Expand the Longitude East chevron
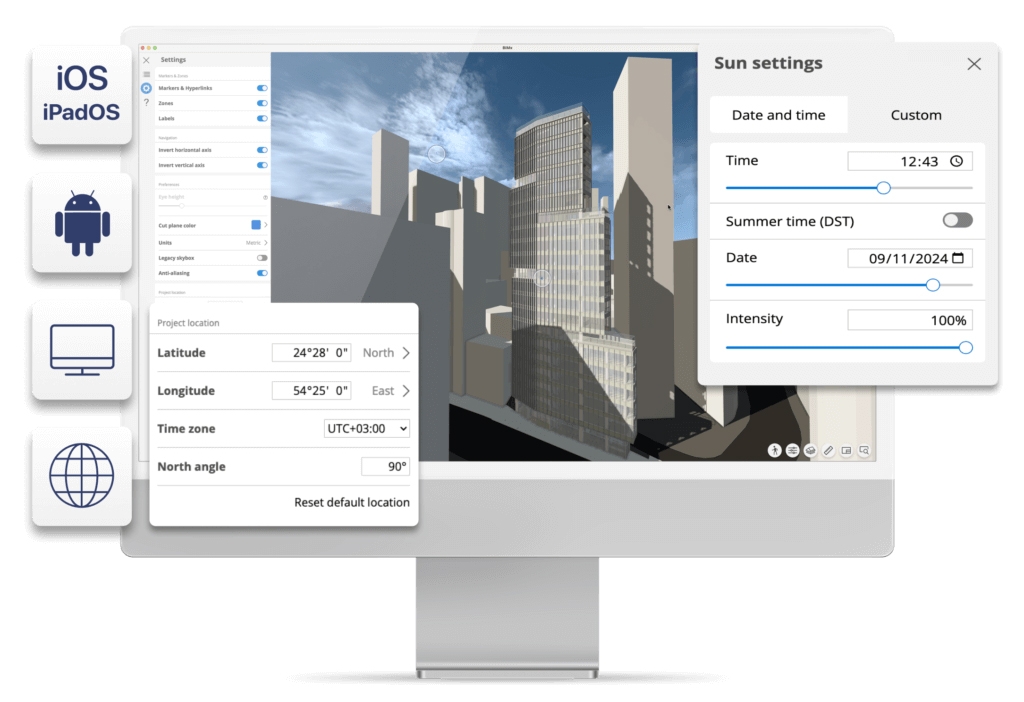The width and height of the screenshot is (1024, 702). click(x=406, y=391)
